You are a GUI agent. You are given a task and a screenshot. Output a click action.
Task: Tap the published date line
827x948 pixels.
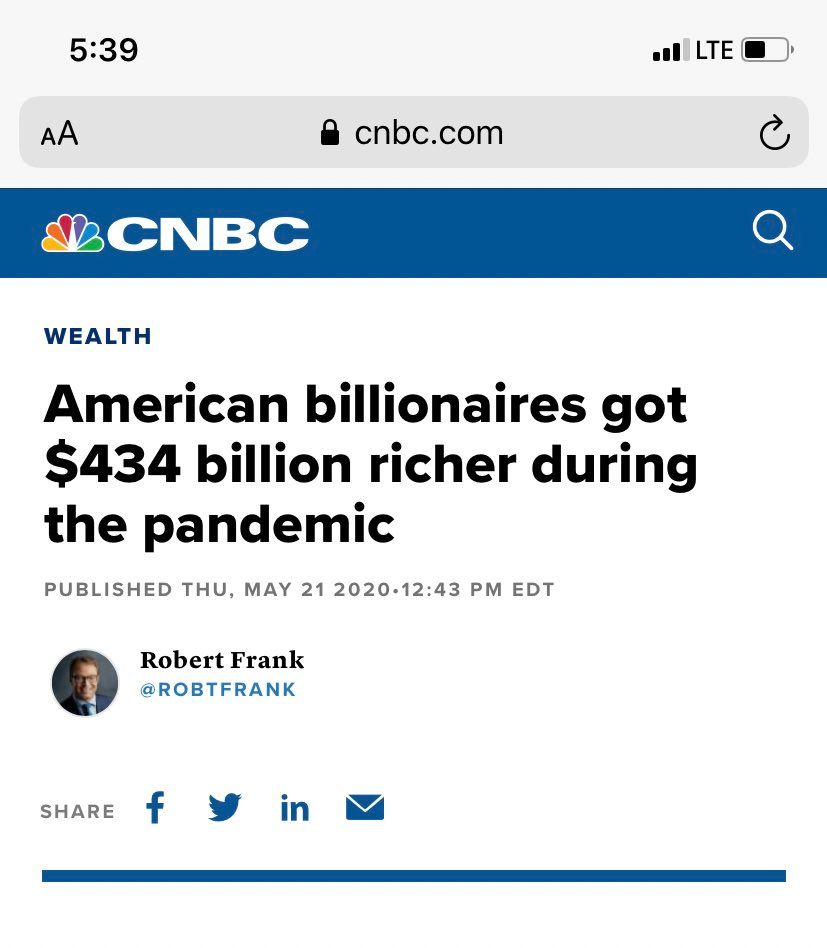(x=299, y=589)
